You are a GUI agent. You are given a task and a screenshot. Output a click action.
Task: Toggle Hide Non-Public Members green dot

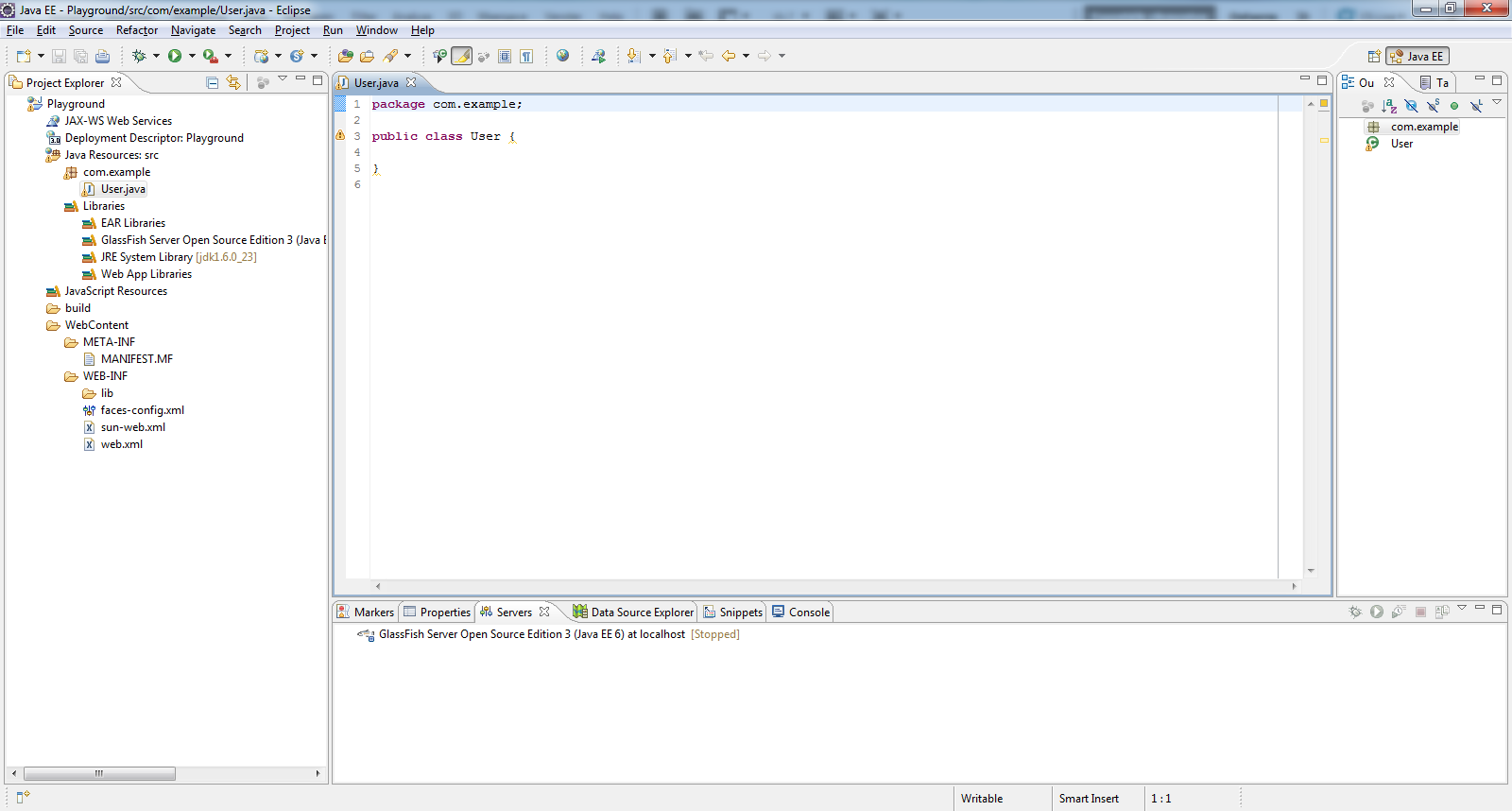point(1454,106)
